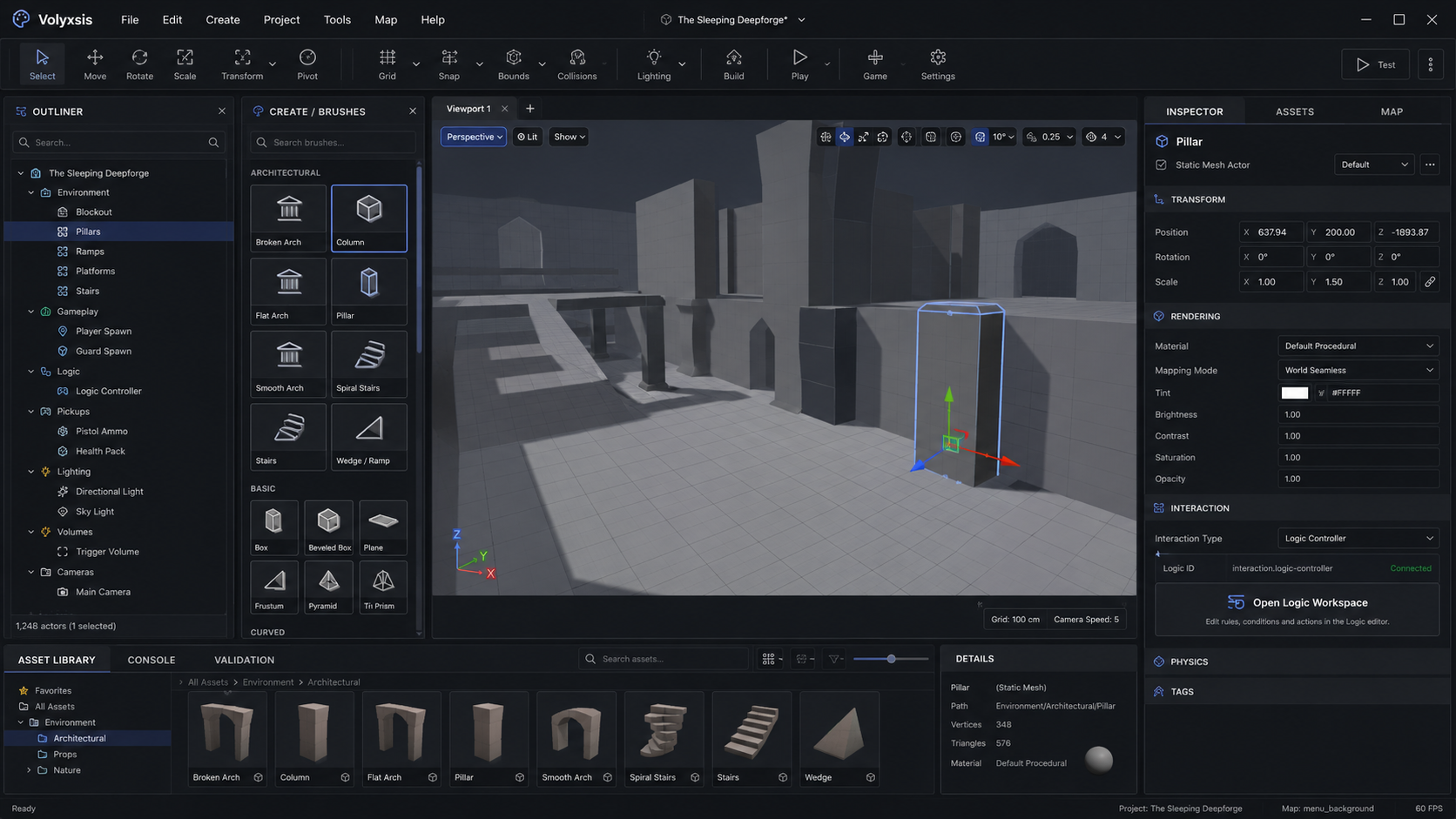Viewport: 1456px width, 819px height.
Task: Toggle the scale lock link icon
Action: [x=1430, y=282]
